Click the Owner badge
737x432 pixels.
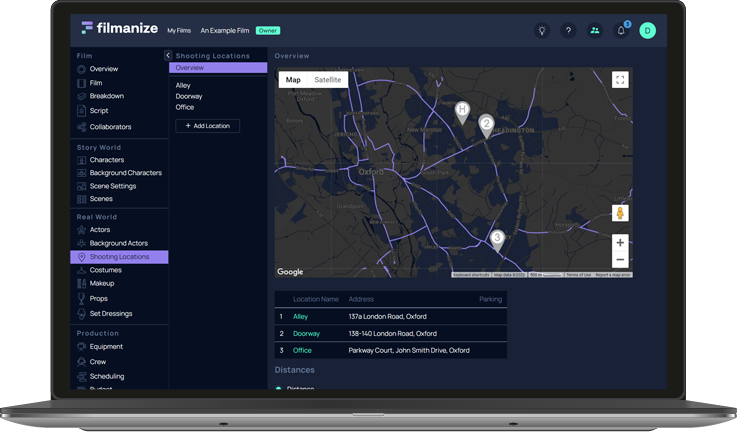(268, 31)
